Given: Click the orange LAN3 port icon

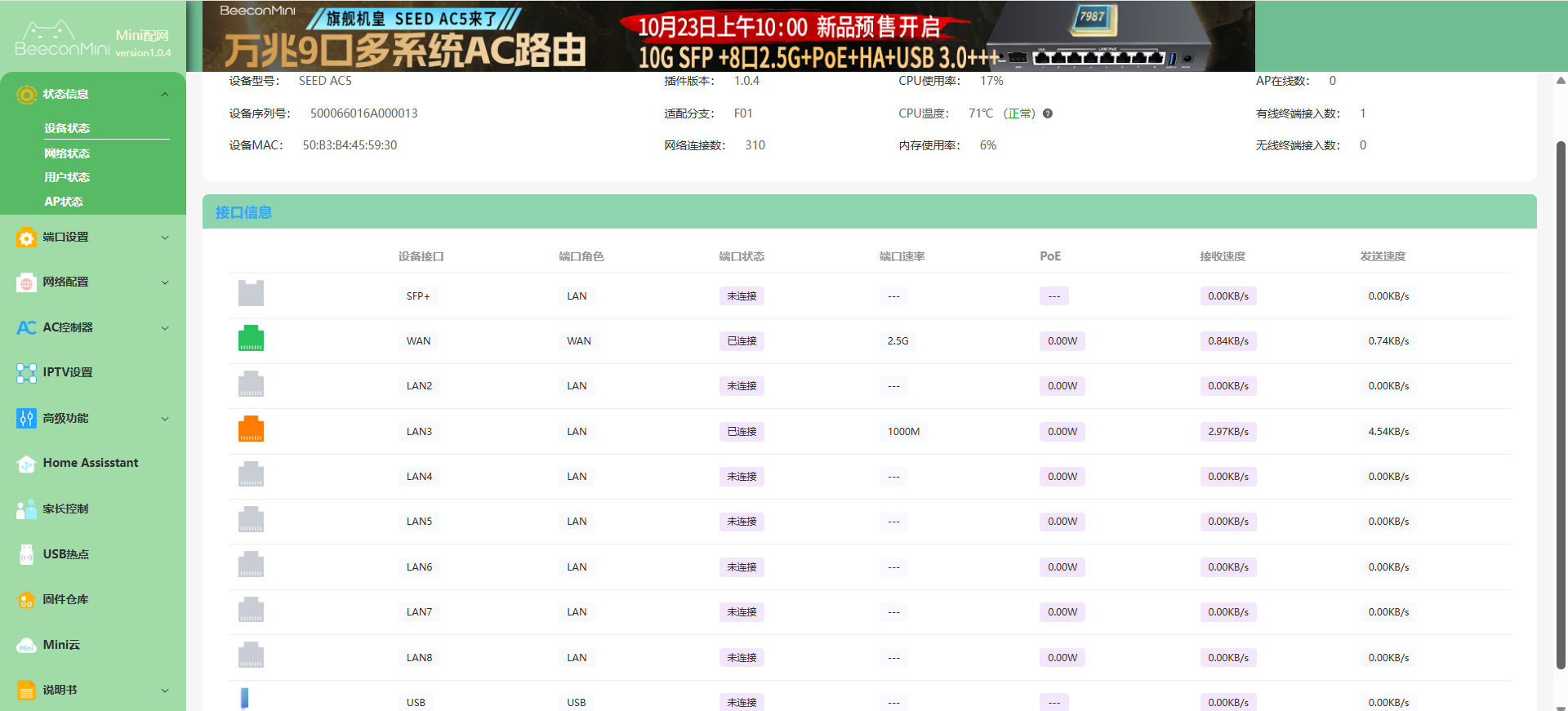Looking at the screenshot, I should pos(251,429).
